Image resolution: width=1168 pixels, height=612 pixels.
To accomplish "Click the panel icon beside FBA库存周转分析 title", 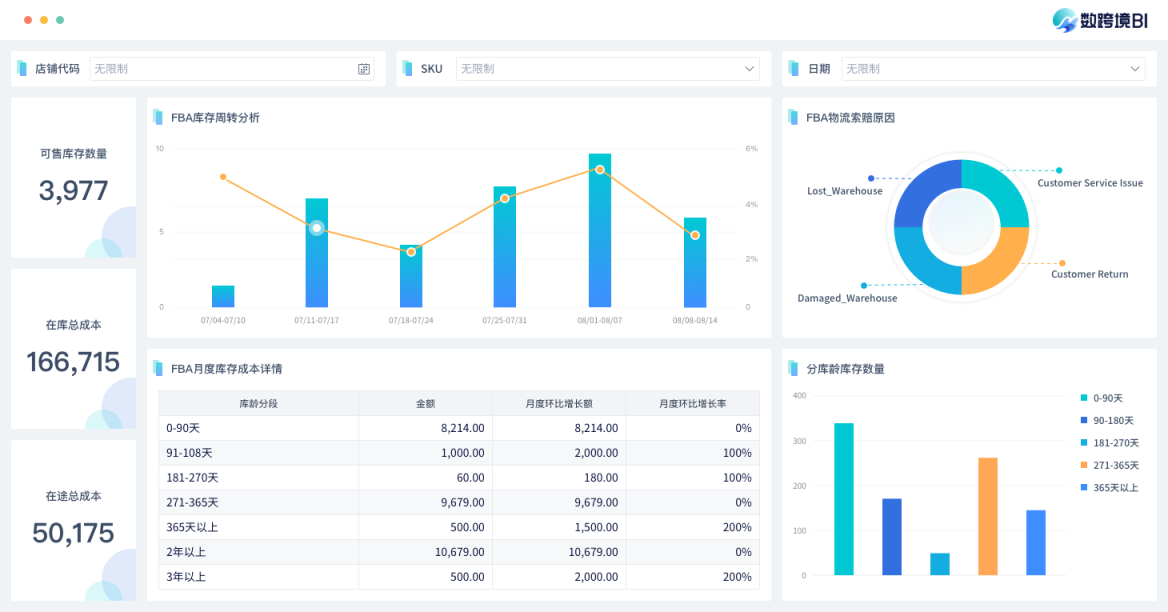I will 158,117.
